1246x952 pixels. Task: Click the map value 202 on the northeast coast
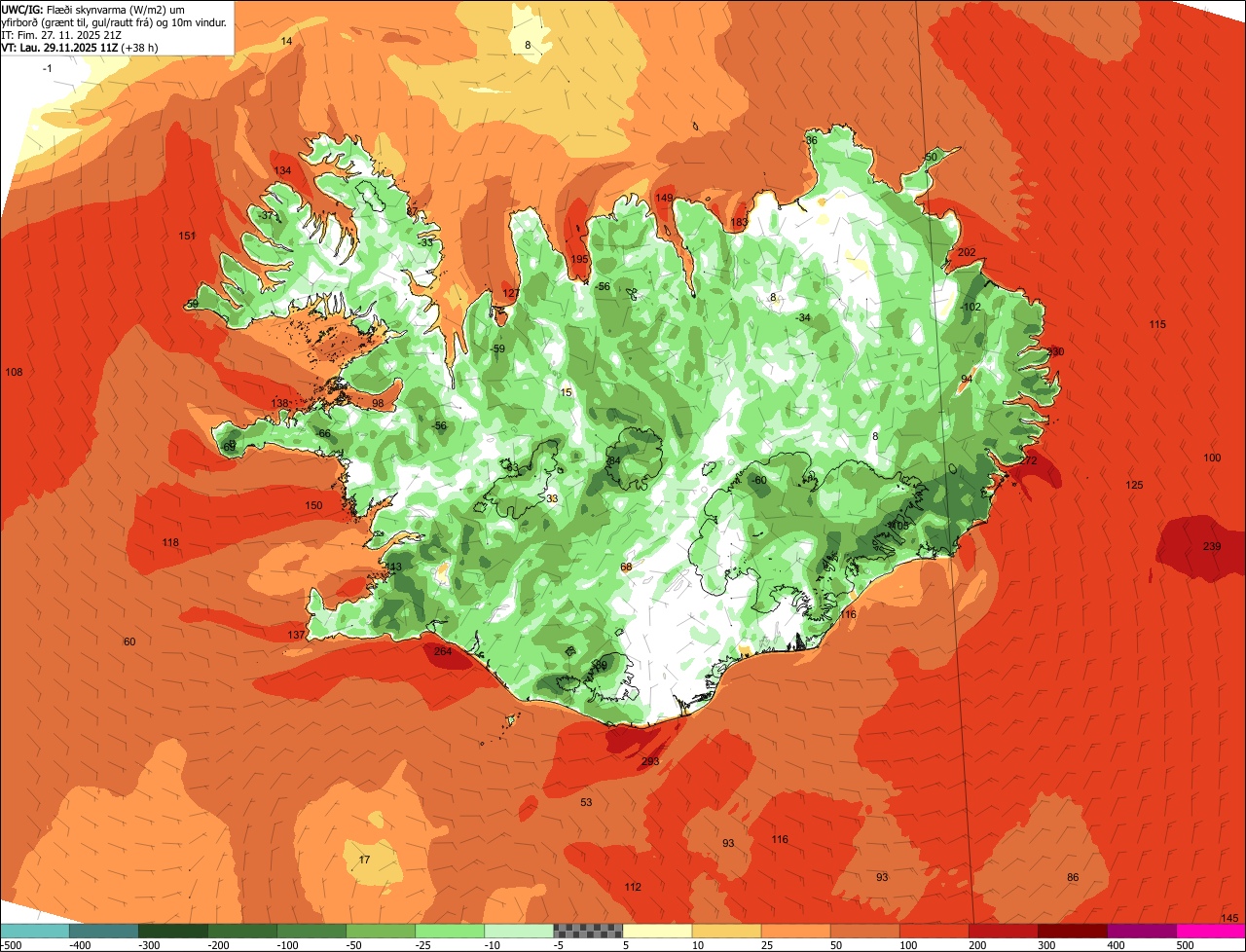(967, 252)
